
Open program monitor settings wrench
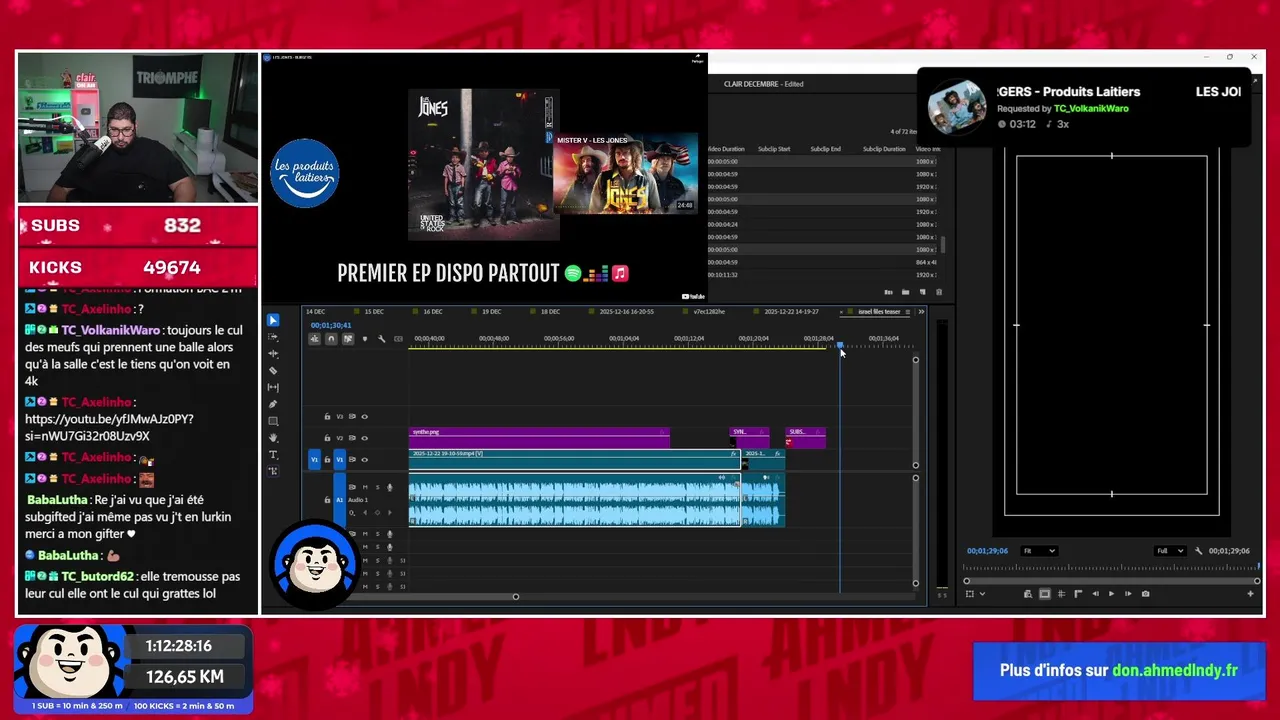[x=1198, y=551]
